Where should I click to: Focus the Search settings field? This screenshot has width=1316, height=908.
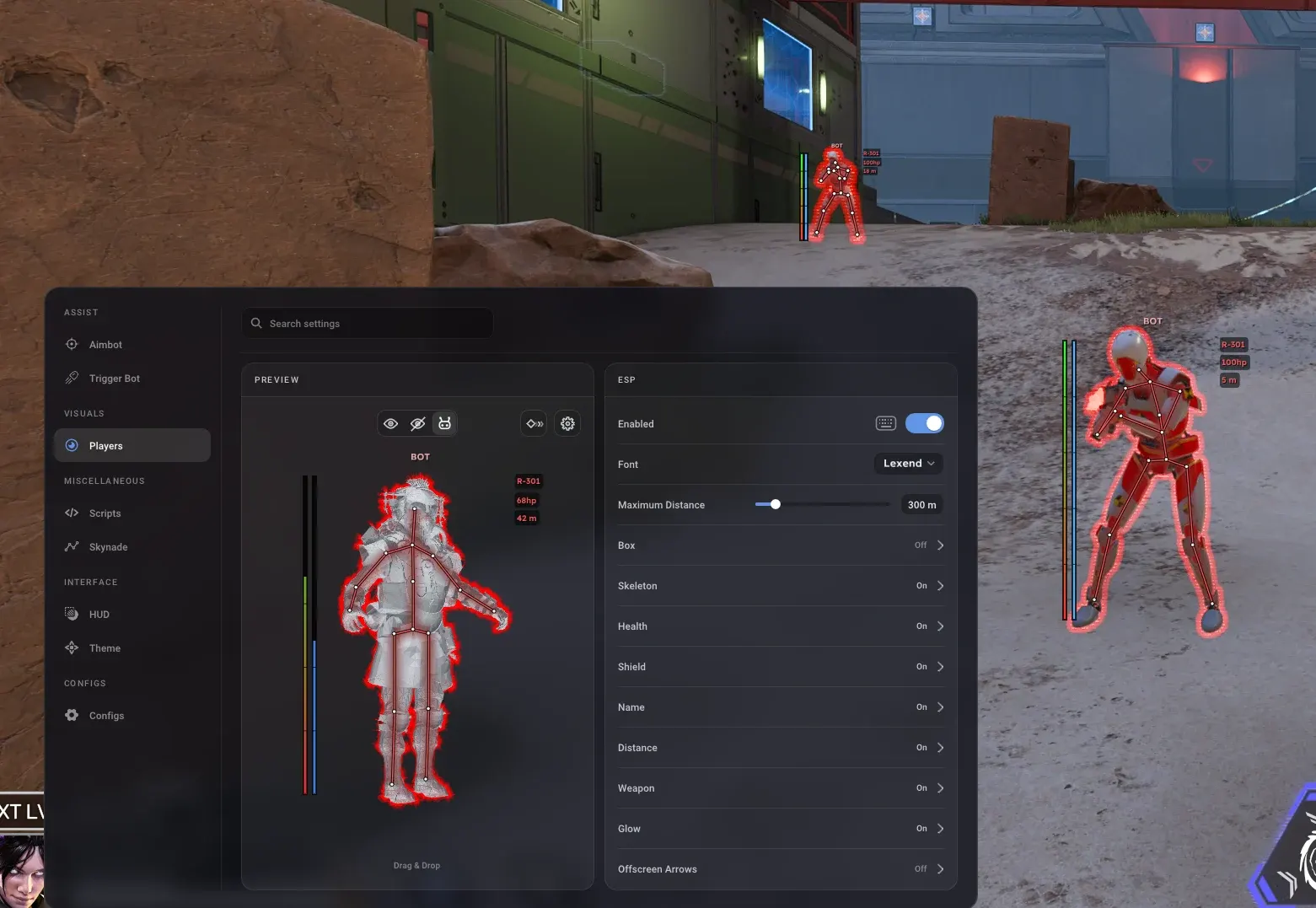tap(368, 323)
